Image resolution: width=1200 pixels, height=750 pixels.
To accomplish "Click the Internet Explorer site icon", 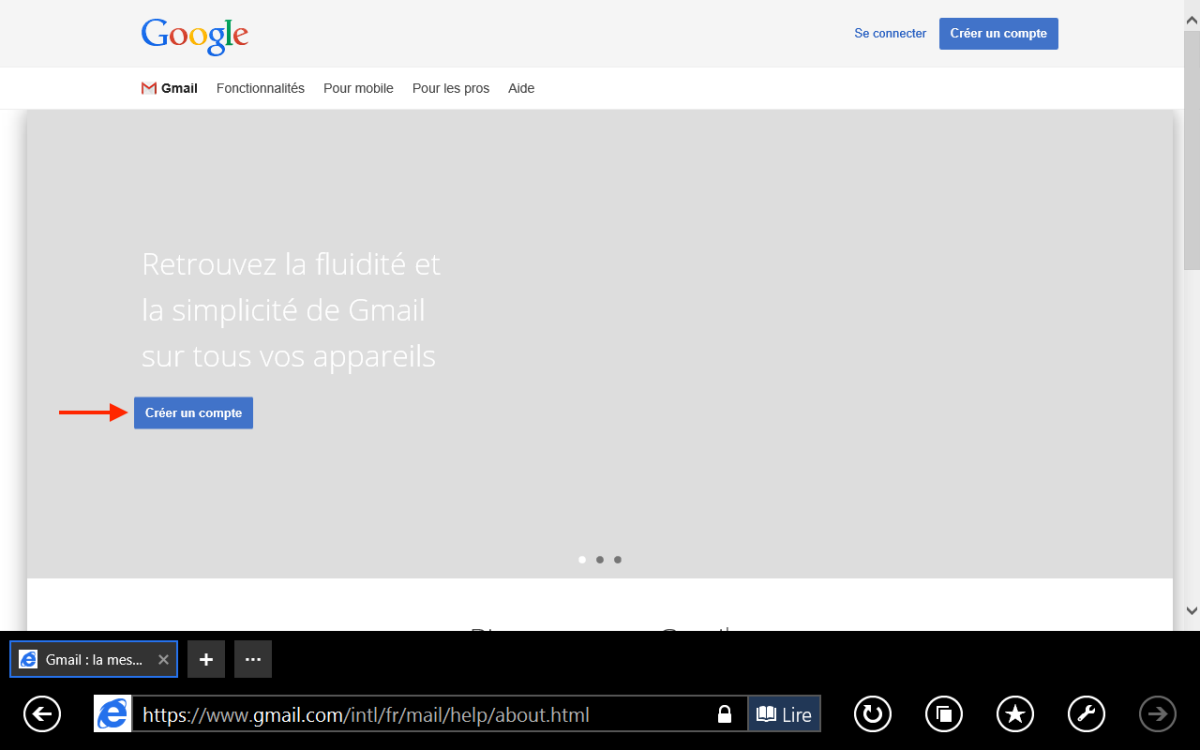I will [112, 714].
